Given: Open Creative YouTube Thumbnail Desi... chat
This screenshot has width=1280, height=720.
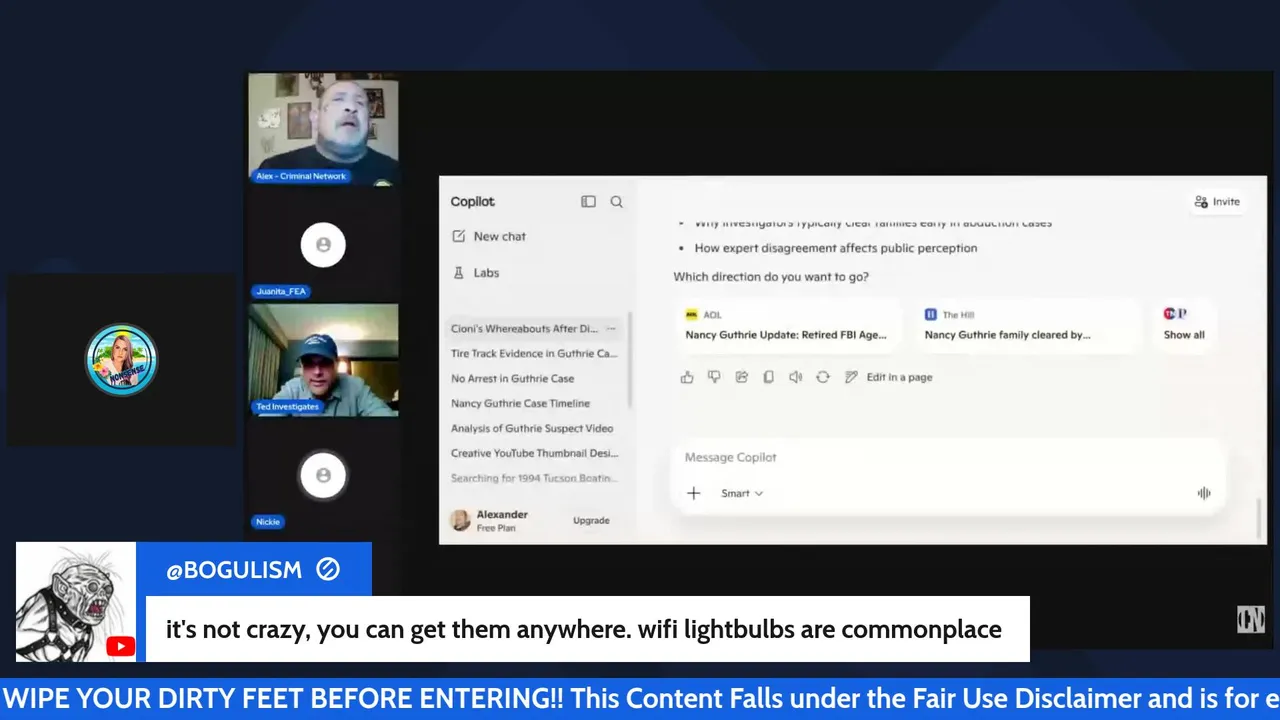Looking at the screenshot, I should tap(535, 454).
